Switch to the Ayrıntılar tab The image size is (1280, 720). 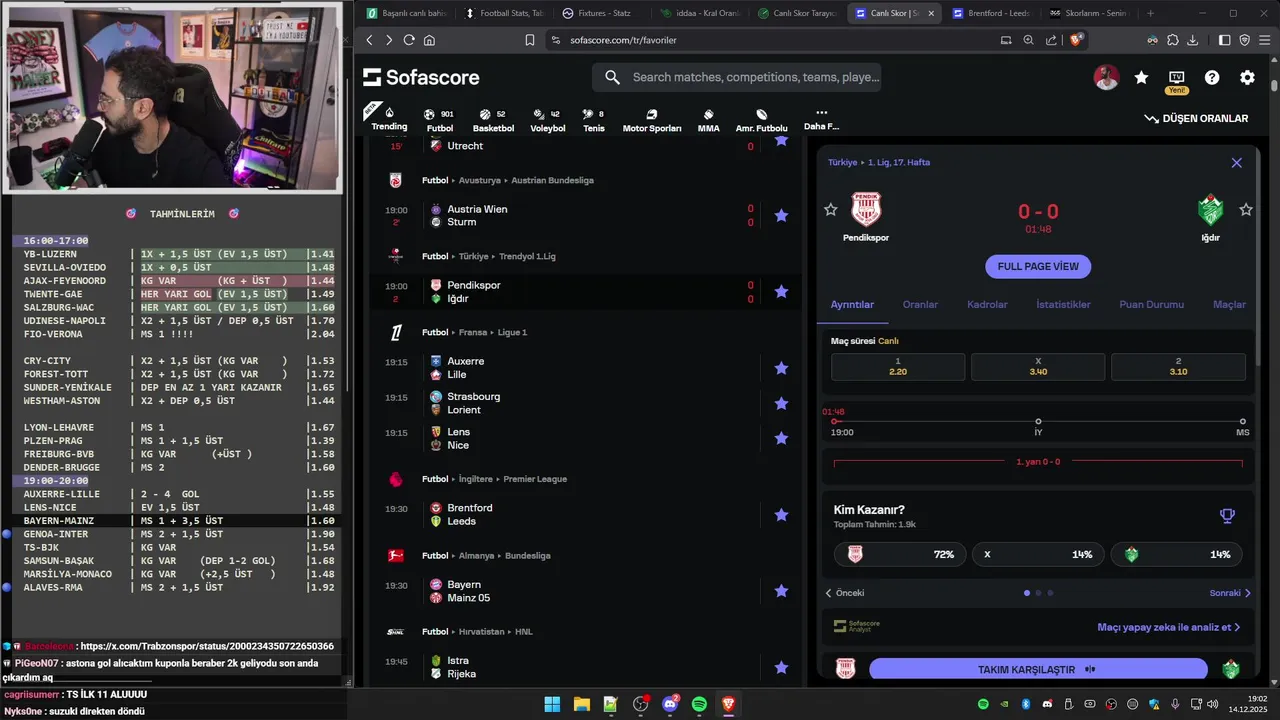852,304
